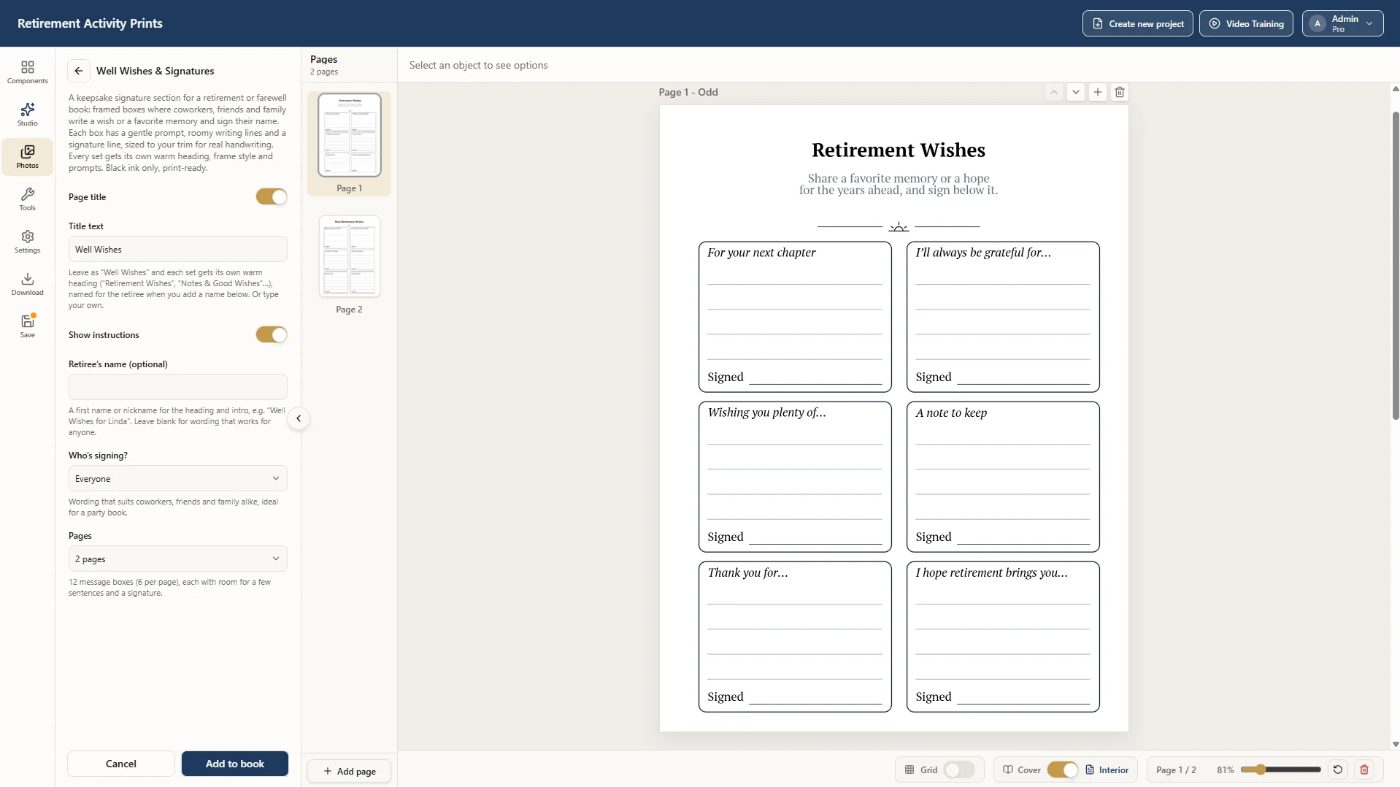Click the red trash icon in bottom bar
The width and height of the screenshot is (1400, 787).
click(1364, 770)
